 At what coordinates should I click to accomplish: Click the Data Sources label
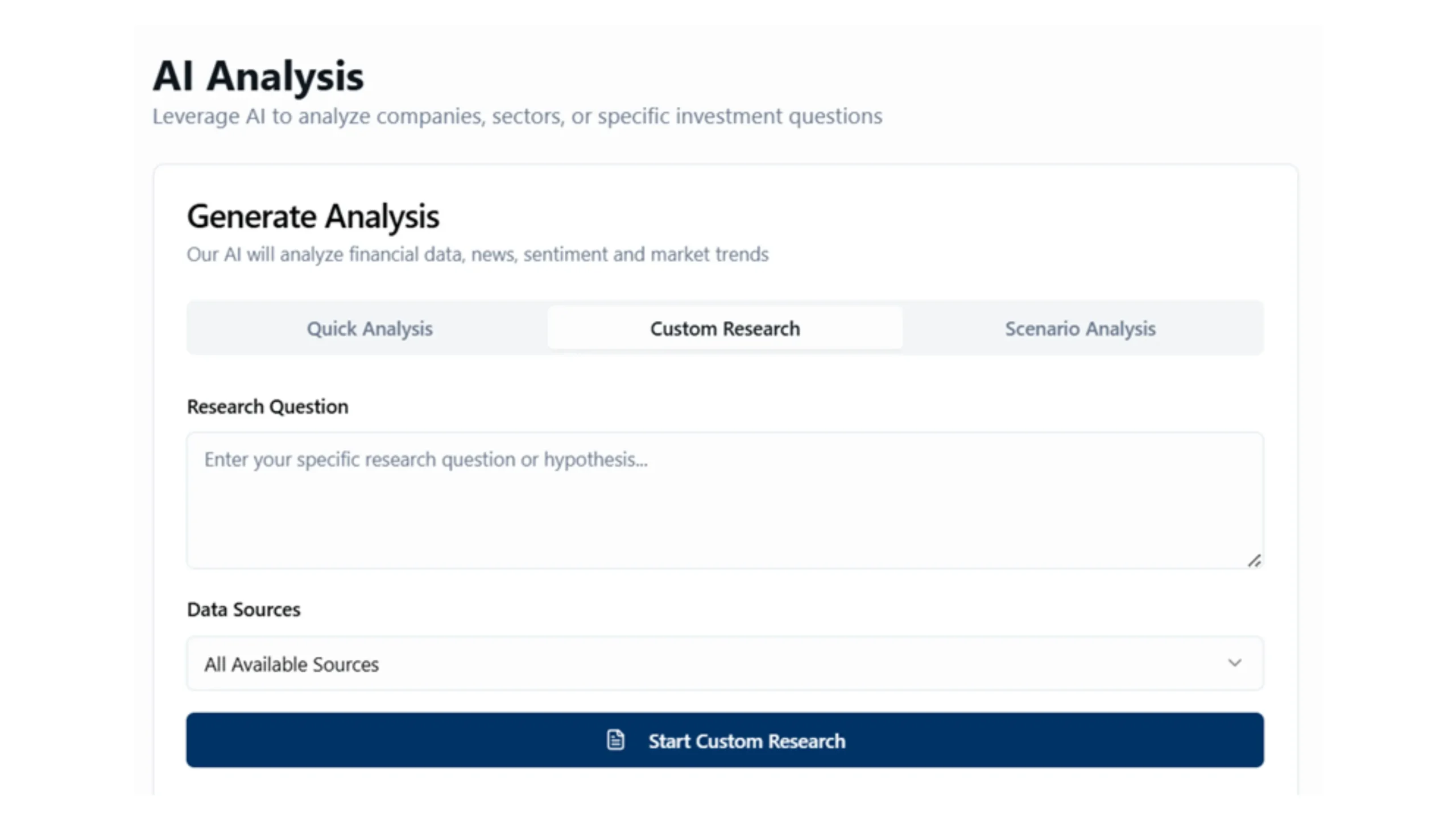(x=243, y=609)
